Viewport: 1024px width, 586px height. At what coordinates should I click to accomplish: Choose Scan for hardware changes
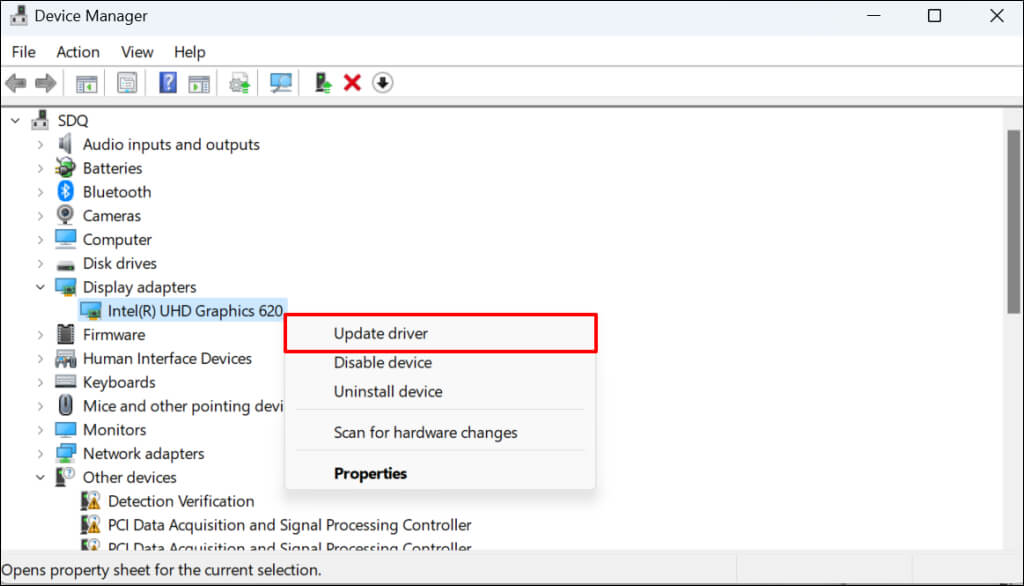[441, 432]
